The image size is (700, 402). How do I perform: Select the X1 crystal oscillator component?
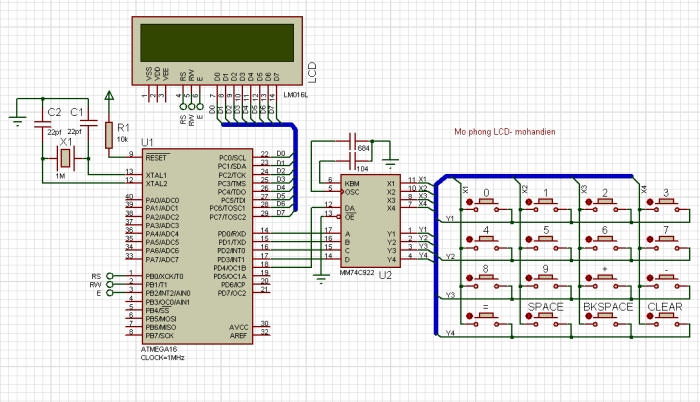pyautogui.click(x=64, y=157)
